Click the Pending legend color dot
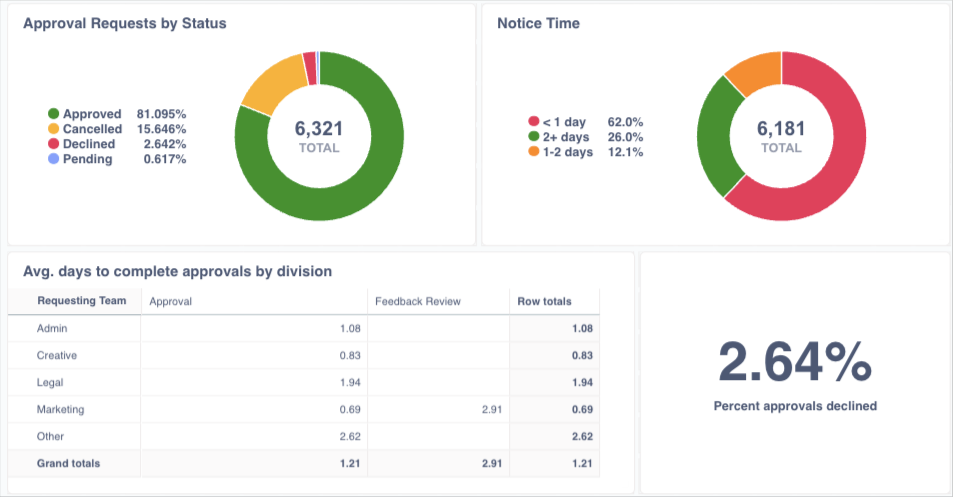The image size is (953, 497). [53, 159]
